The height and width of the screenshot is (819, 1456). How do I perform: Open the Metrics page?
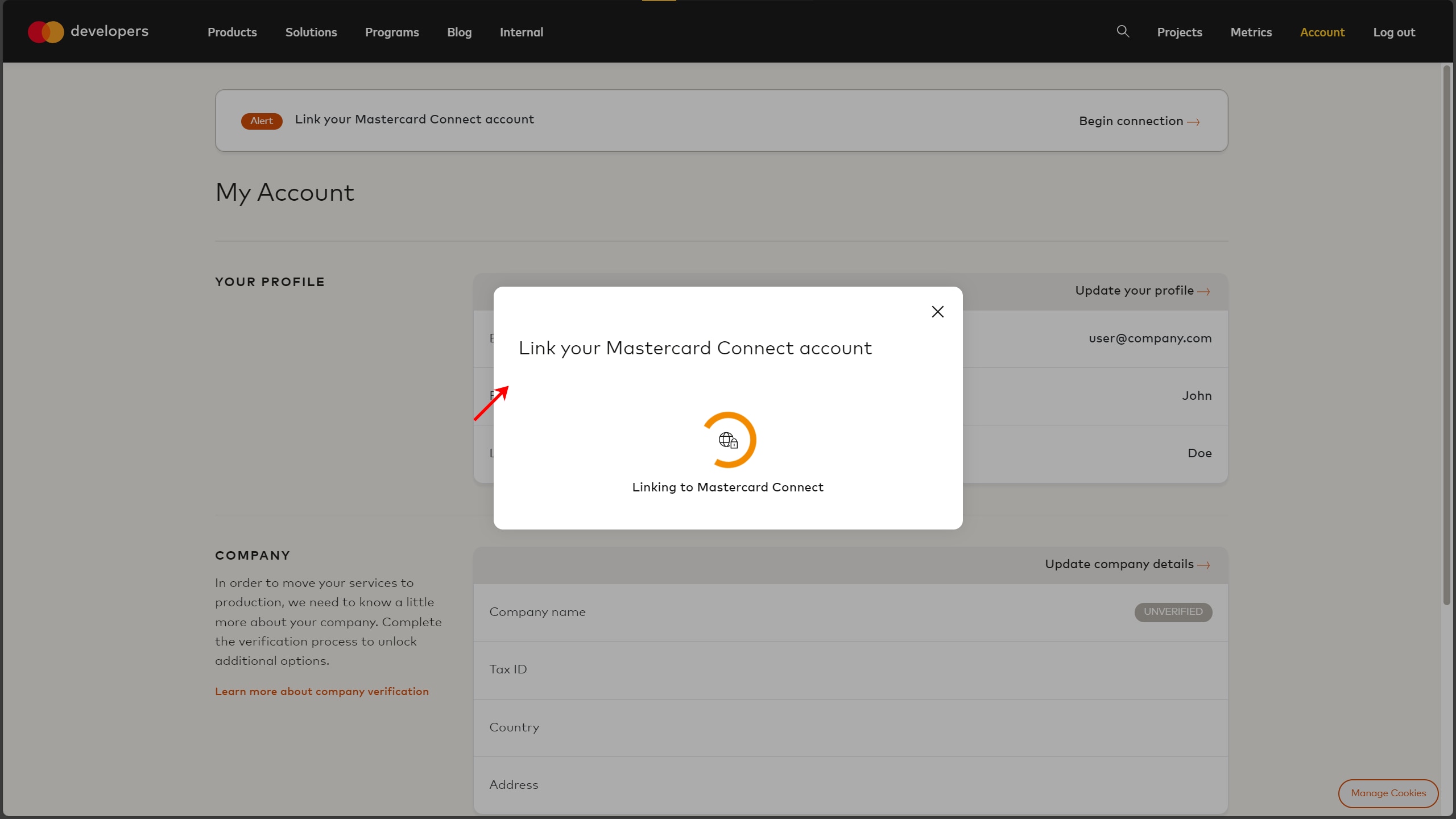click(x=1251, y=32)
